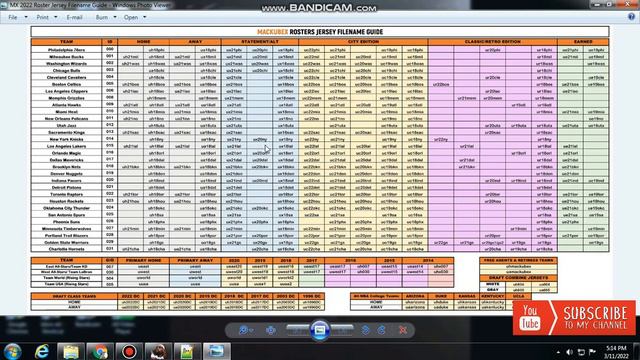Screen dimensions: 640x360
Task: Open the Windows Start menu
Action: point(12,352)
